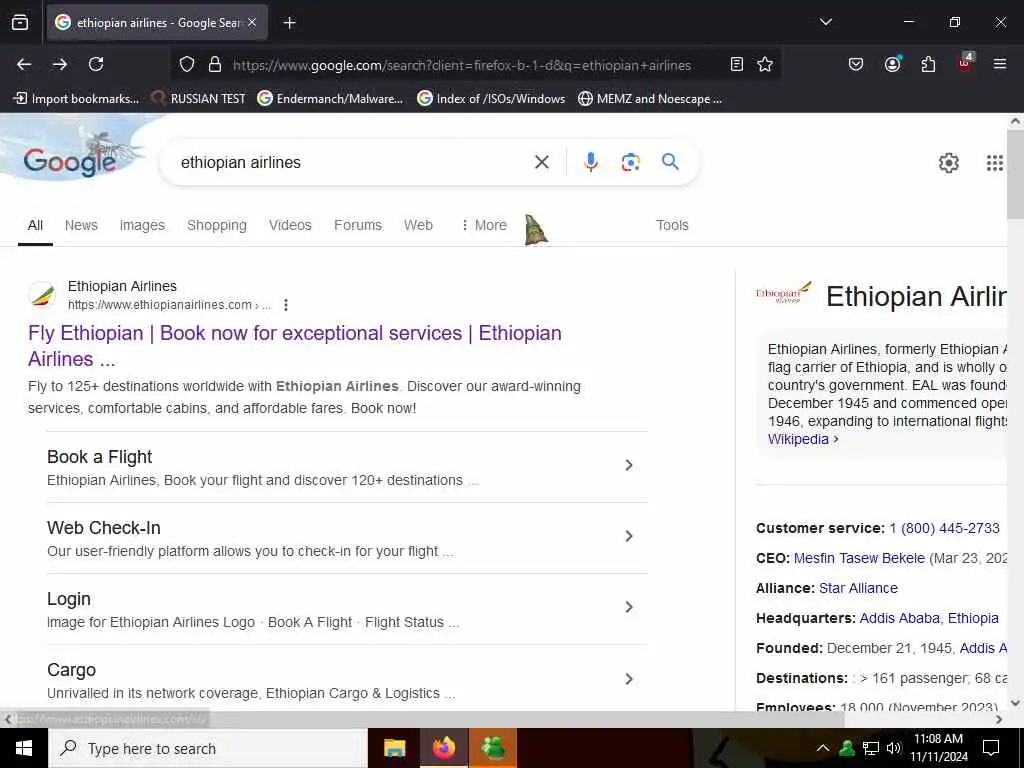Submit search with magnifier icon
This screenshot has height=768, width=1024.
670,161
